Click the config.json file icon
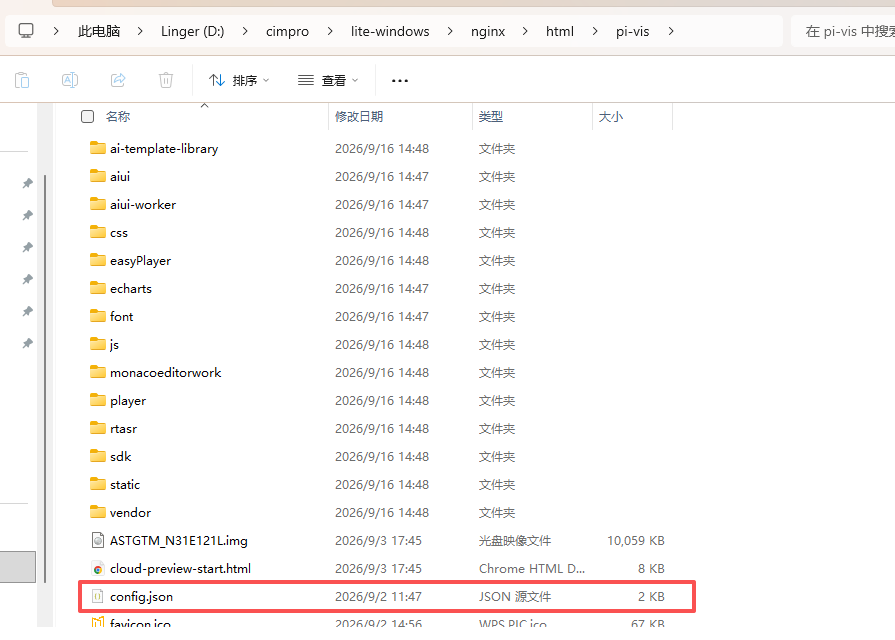The height and width of the screenshot is (640, 895). click(98, 596)
